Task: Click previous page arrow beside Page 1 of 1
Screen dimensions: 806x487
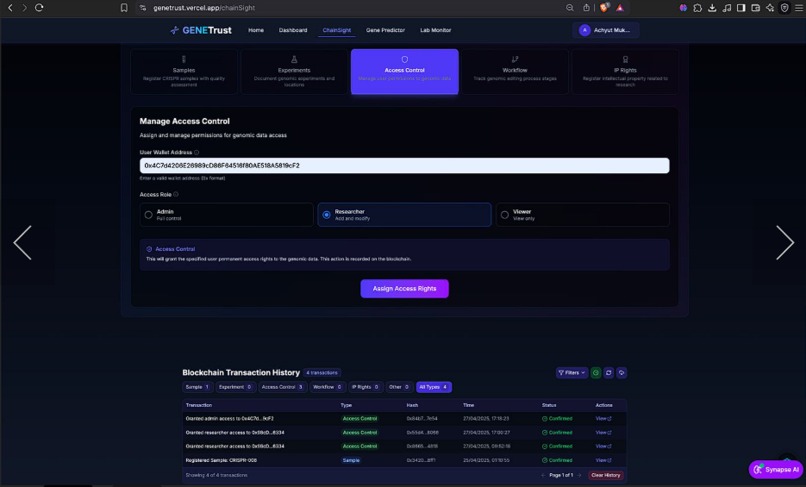Action: [543, 475]
